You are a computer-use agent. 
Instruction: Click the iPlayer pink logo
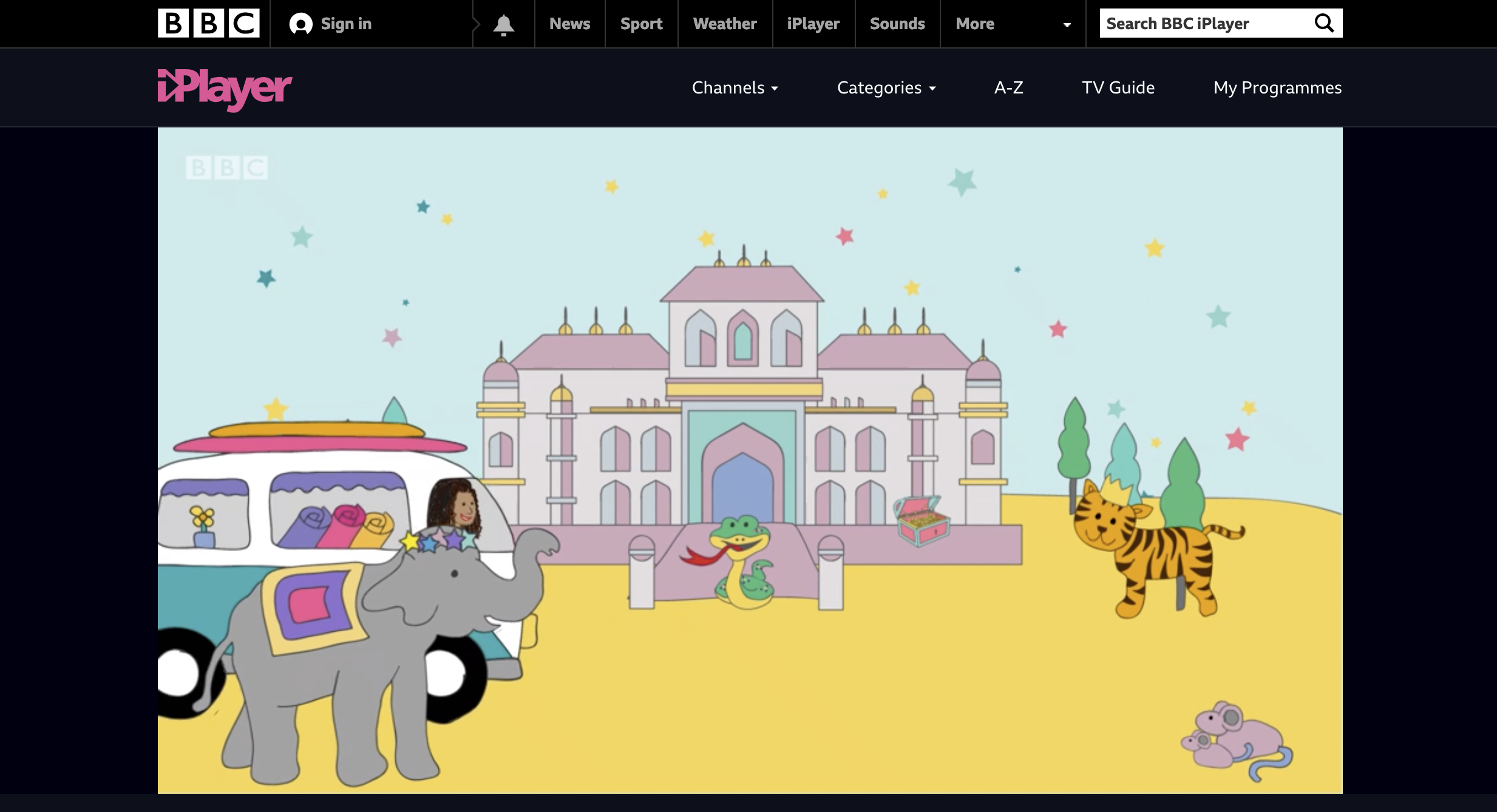[225, 89]
